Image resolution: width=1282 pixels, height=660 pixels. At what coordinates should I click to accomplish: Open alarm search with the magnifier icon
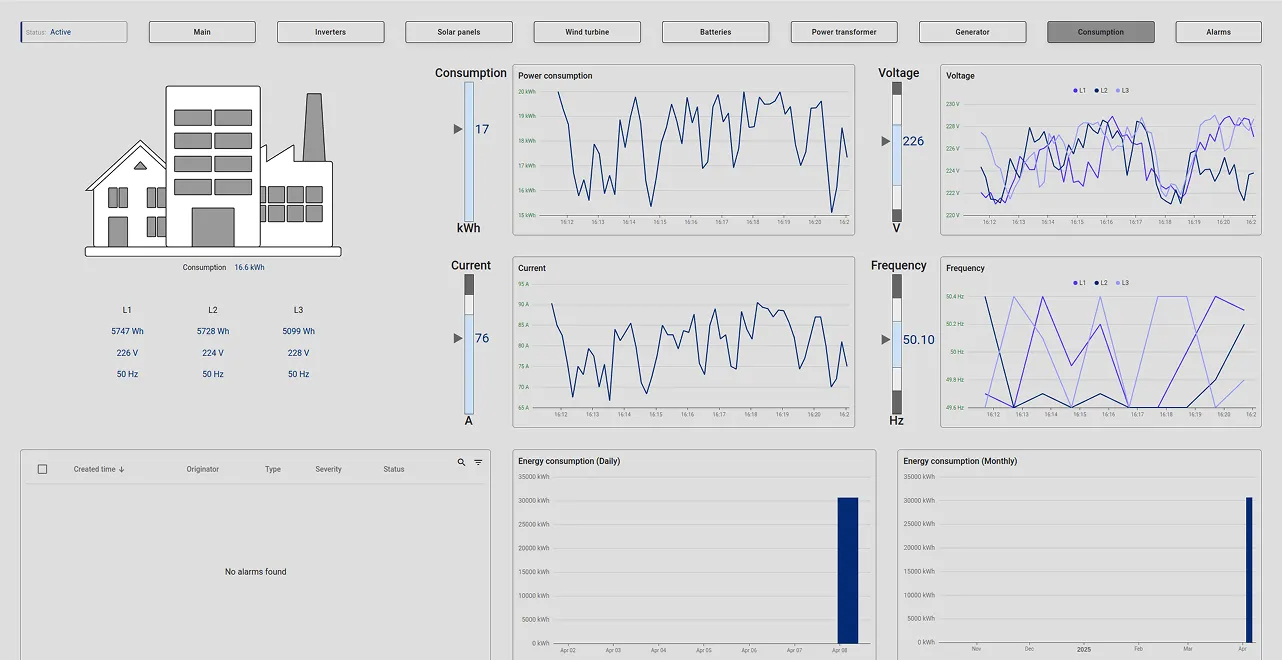click(x=460, y=463)
